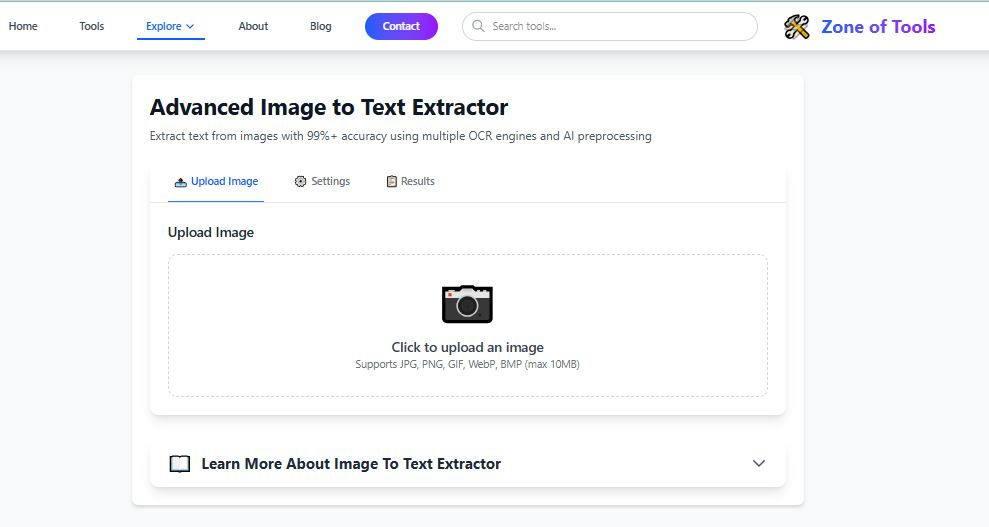Click the upload tray icon beside Upload Image

click(180, 182)
